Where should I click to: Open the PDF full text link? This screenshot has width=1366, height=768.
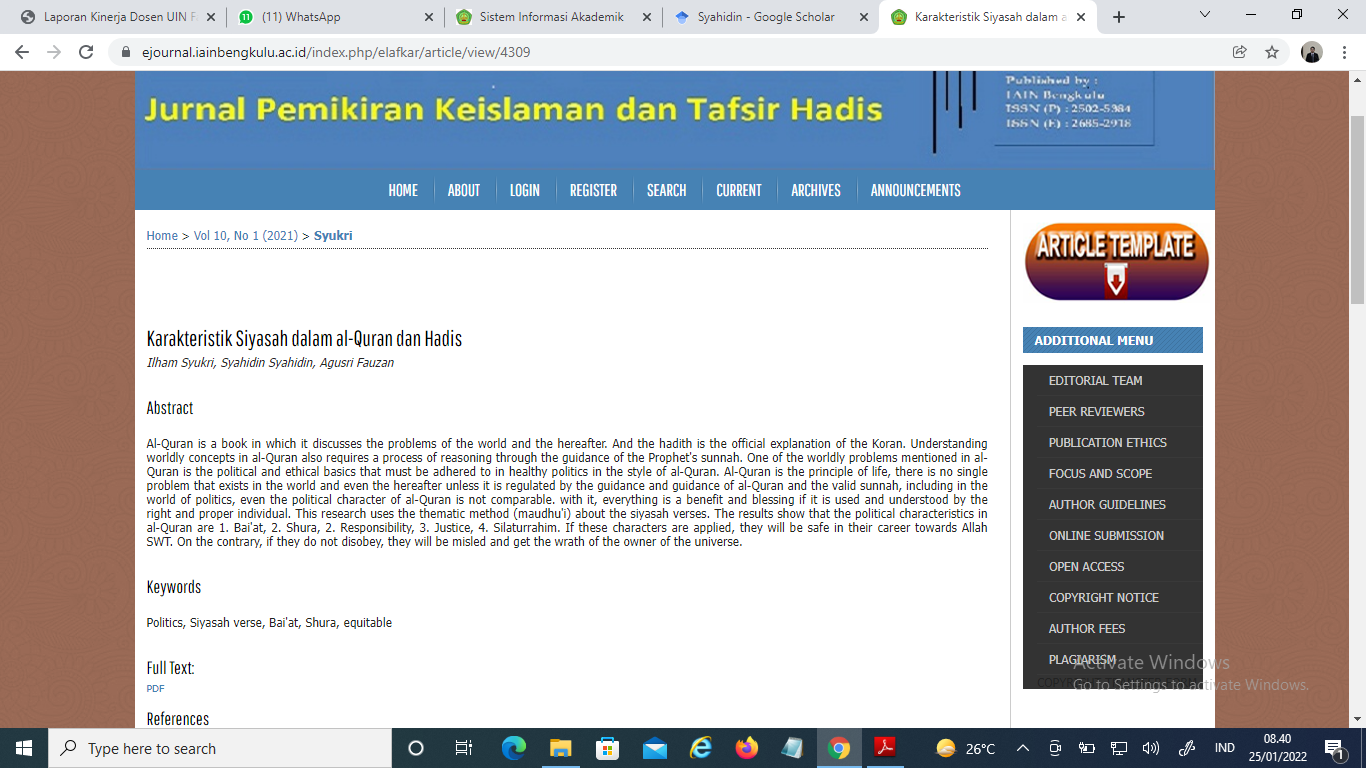pos(155,689)
